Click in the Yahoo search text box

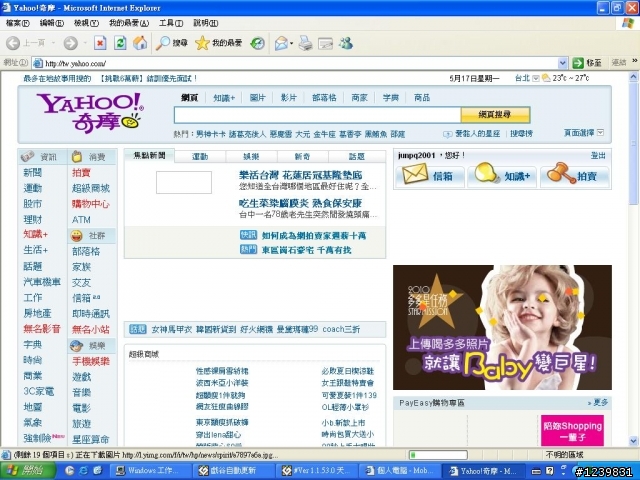tap(317, 115)
